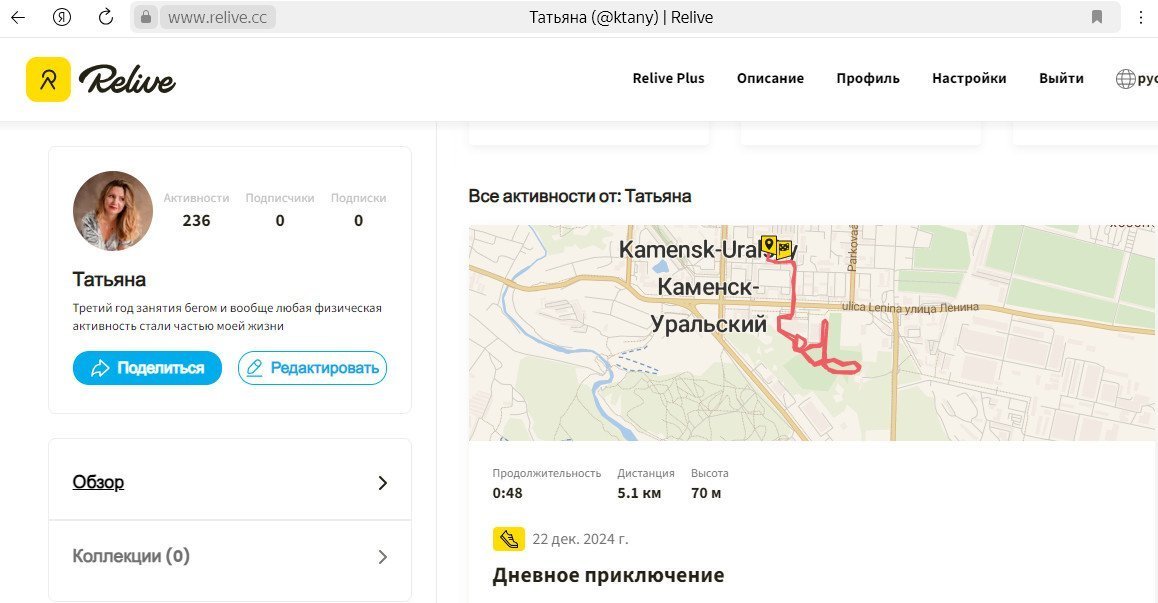The image size is (1158, 603).
Task: Reload the page with refresh icon
Action: pos(106,17)
